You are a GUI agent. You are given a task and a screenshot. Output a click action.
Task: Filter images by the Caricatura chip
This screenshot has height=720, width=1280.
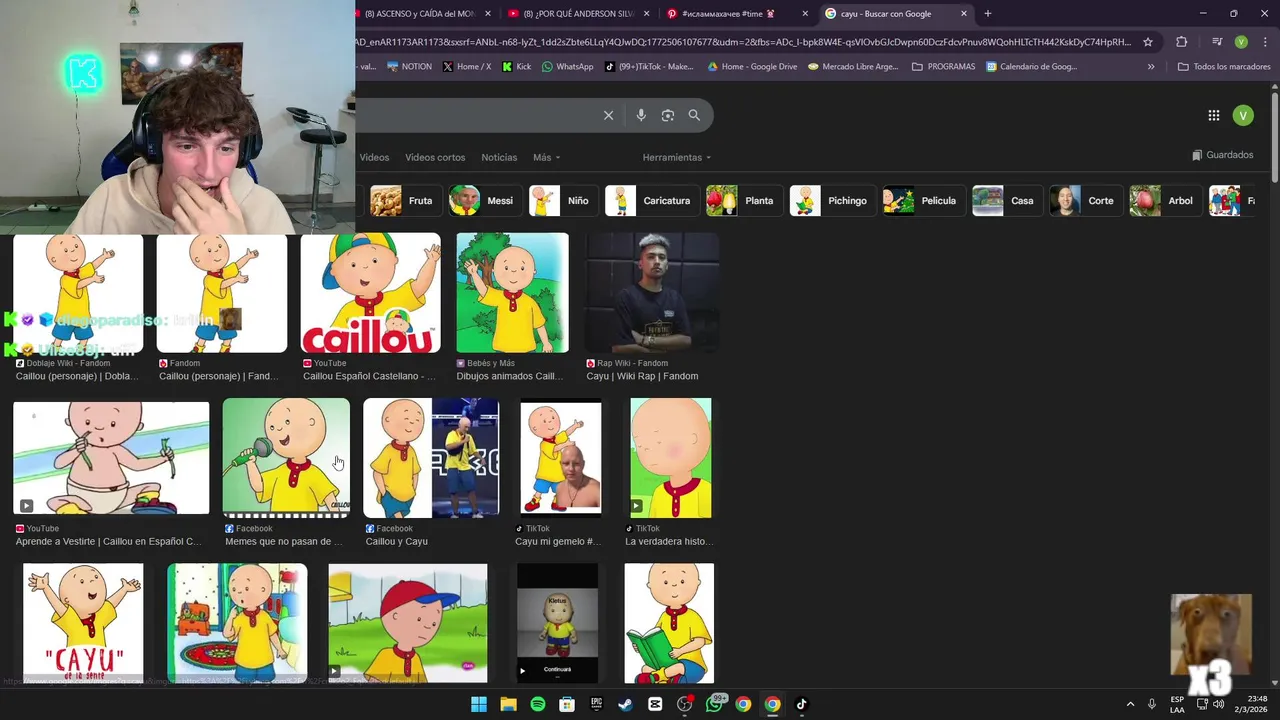(x=650, y=200)
